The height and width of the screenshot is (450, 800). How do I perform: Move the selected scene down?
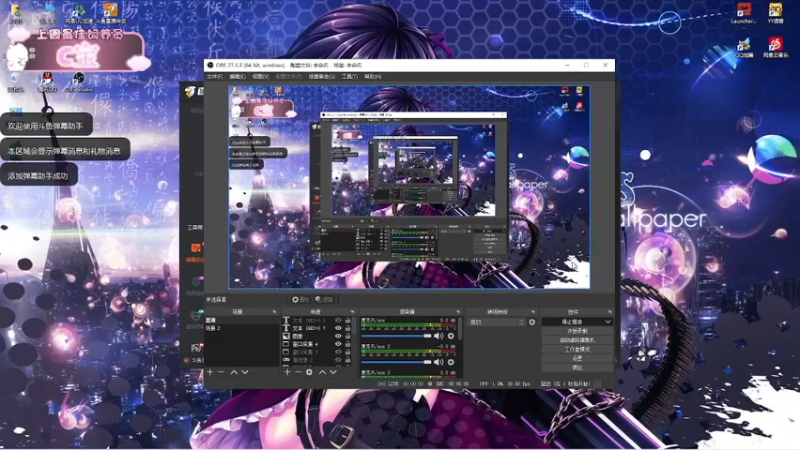click(245, 372)
